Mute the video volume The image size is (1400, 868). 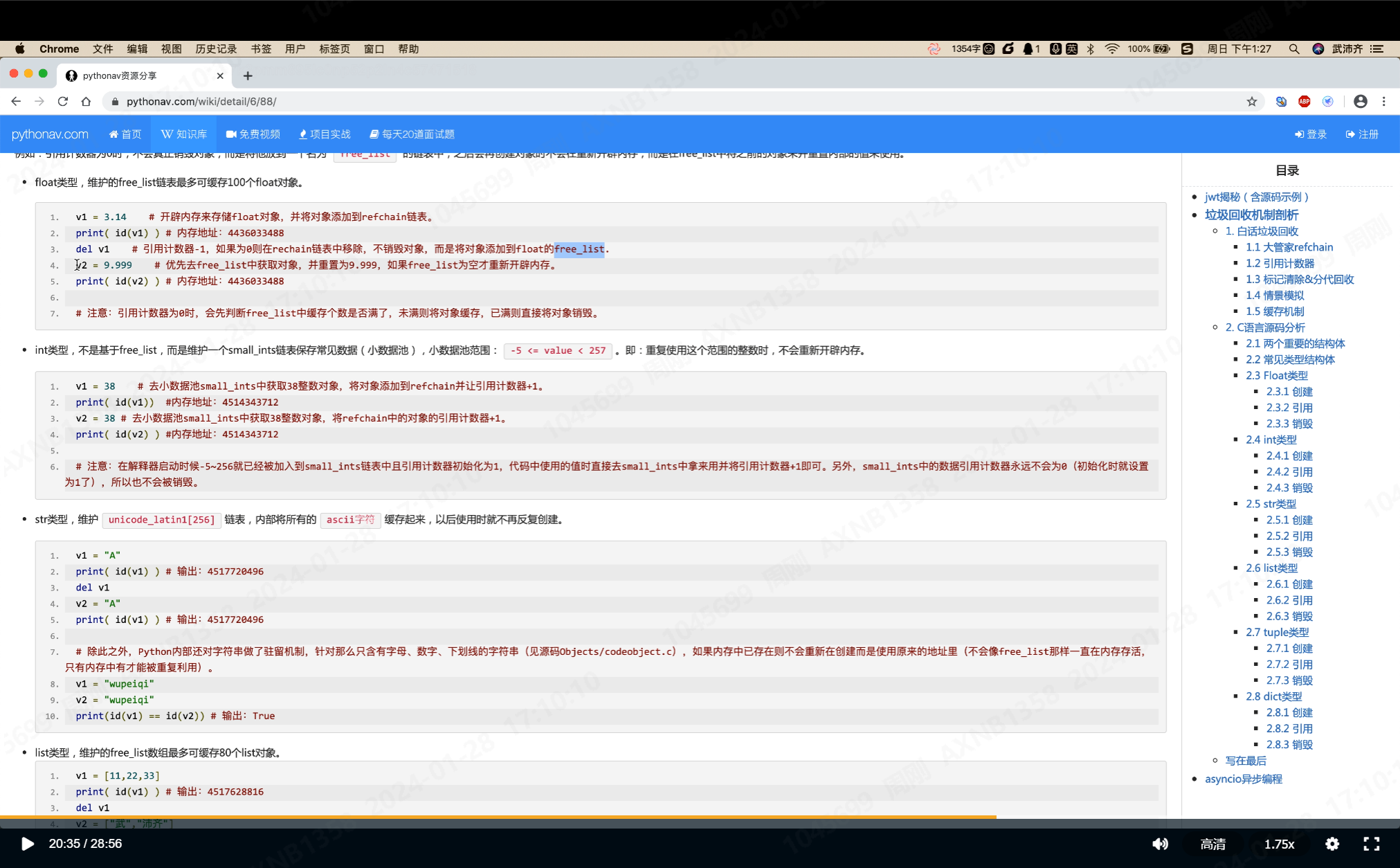point(1161,844)
